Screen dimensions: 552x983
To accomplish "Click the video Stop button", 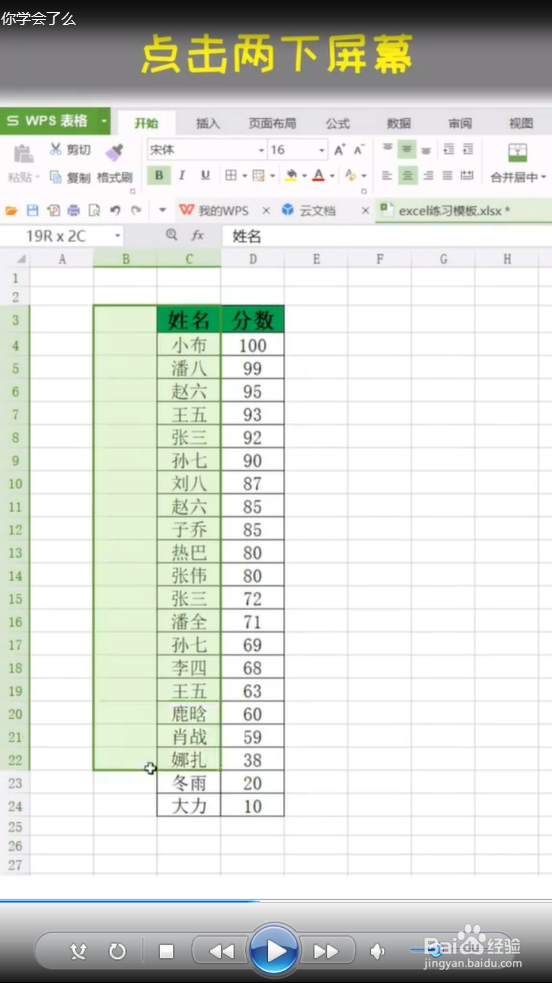I will [x=166, y=952].
